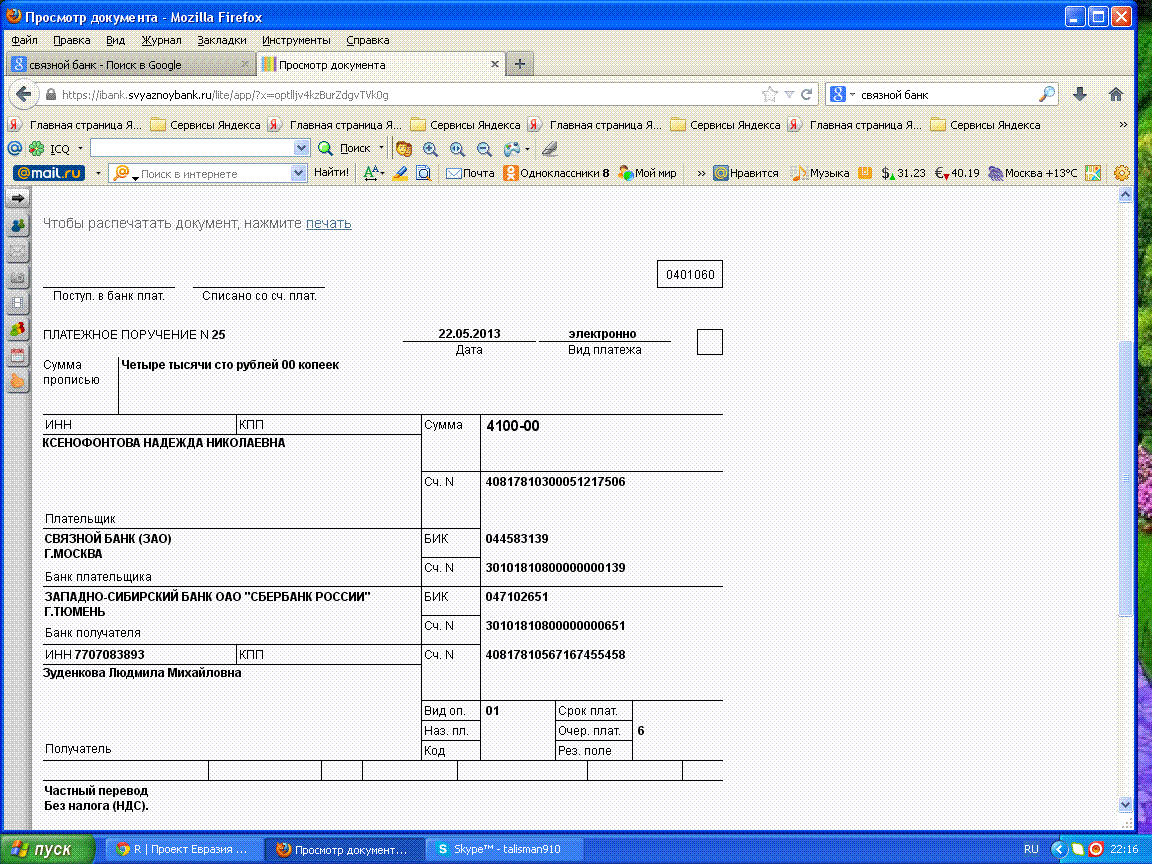The height and width of the screenshot is (864, 1152).
Task: Open the Инструменты menu
Action: click(x=296, y=40)
